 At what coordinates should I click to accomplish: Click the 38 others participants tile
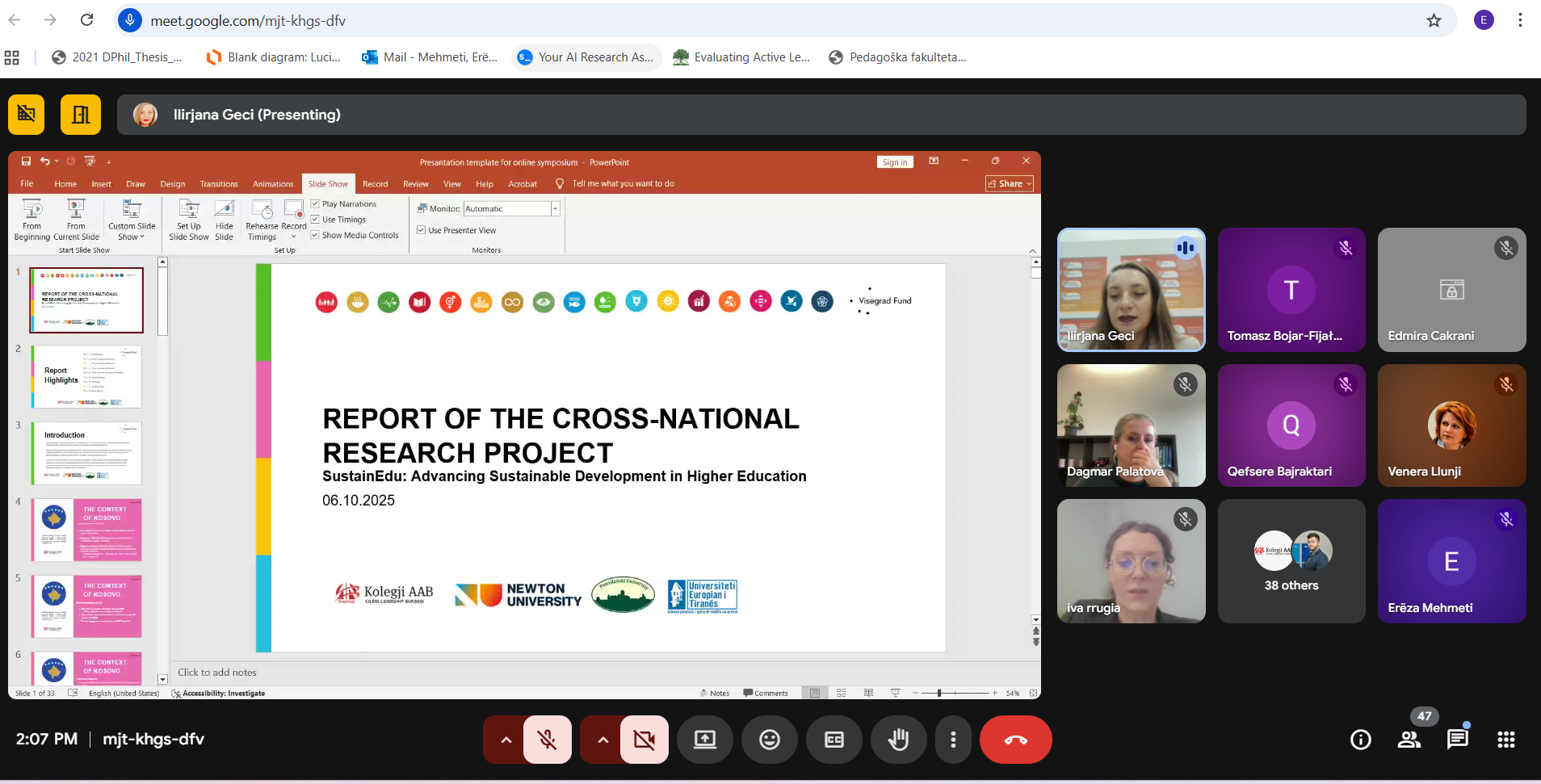1291,561
